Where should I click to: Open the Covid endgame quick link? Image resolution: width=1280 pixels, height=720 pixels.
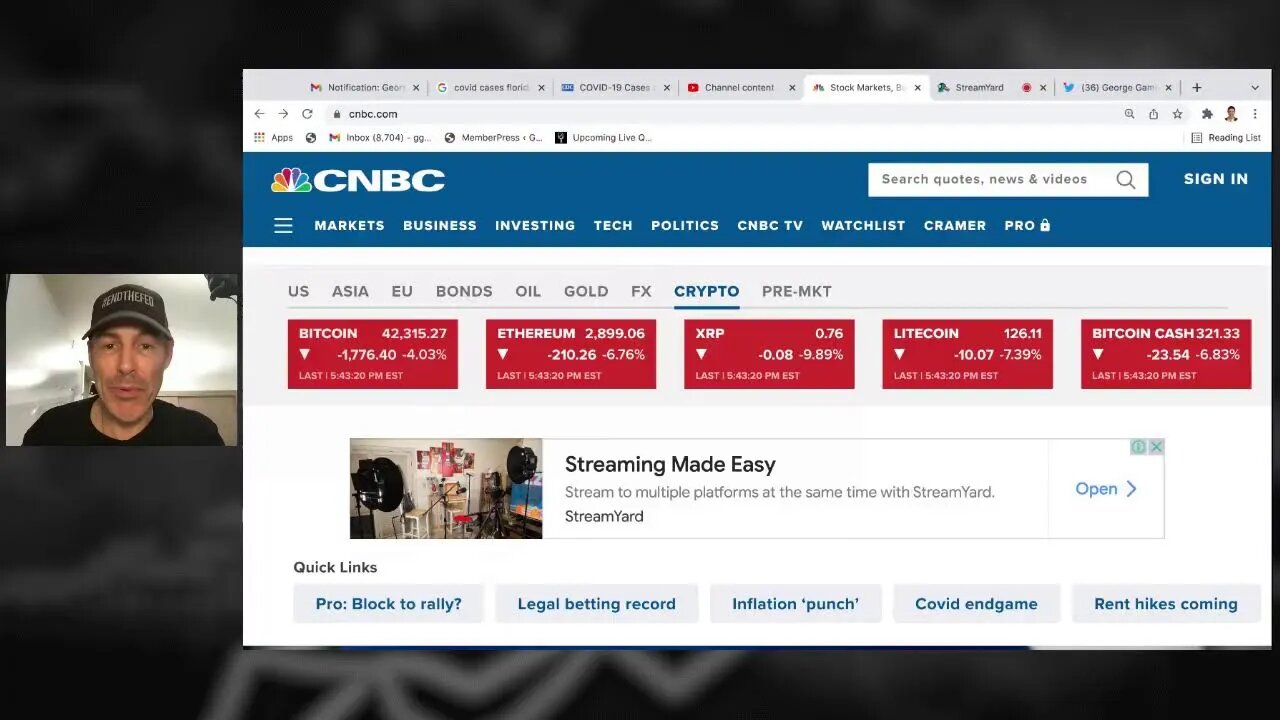[976, 604]
